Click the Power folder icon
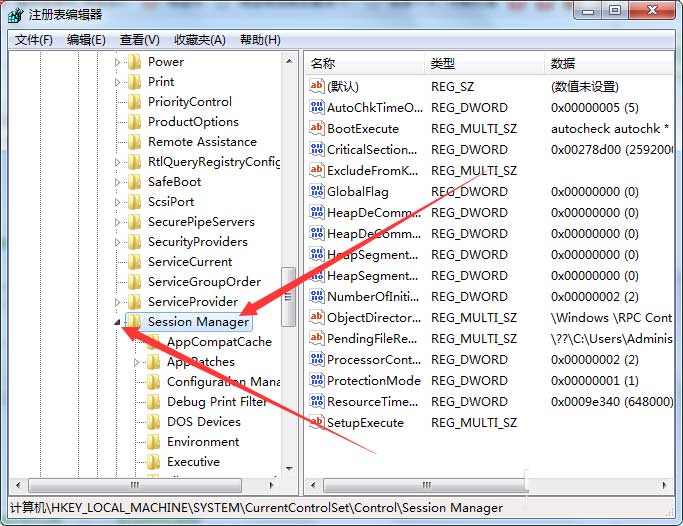The width and height of the screenshot is (683, 526). pyautogui.click(x=135, y=62)
